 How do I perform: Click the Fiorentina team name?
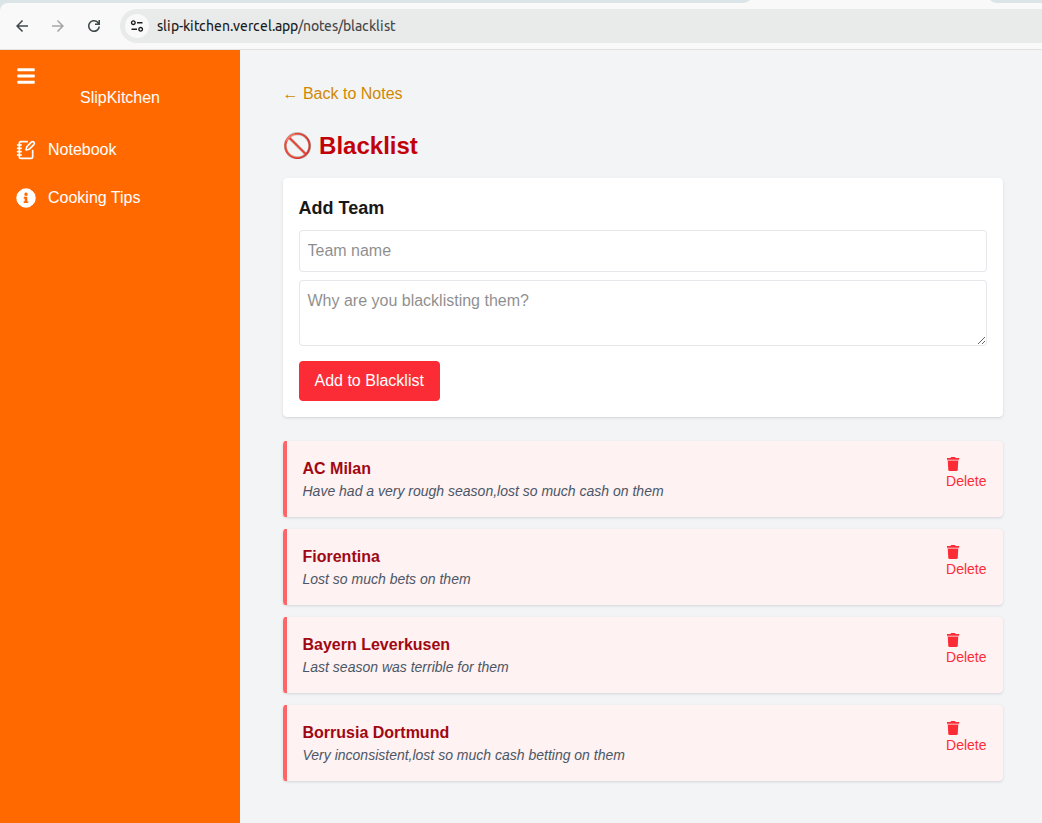[x=341, y=556]
